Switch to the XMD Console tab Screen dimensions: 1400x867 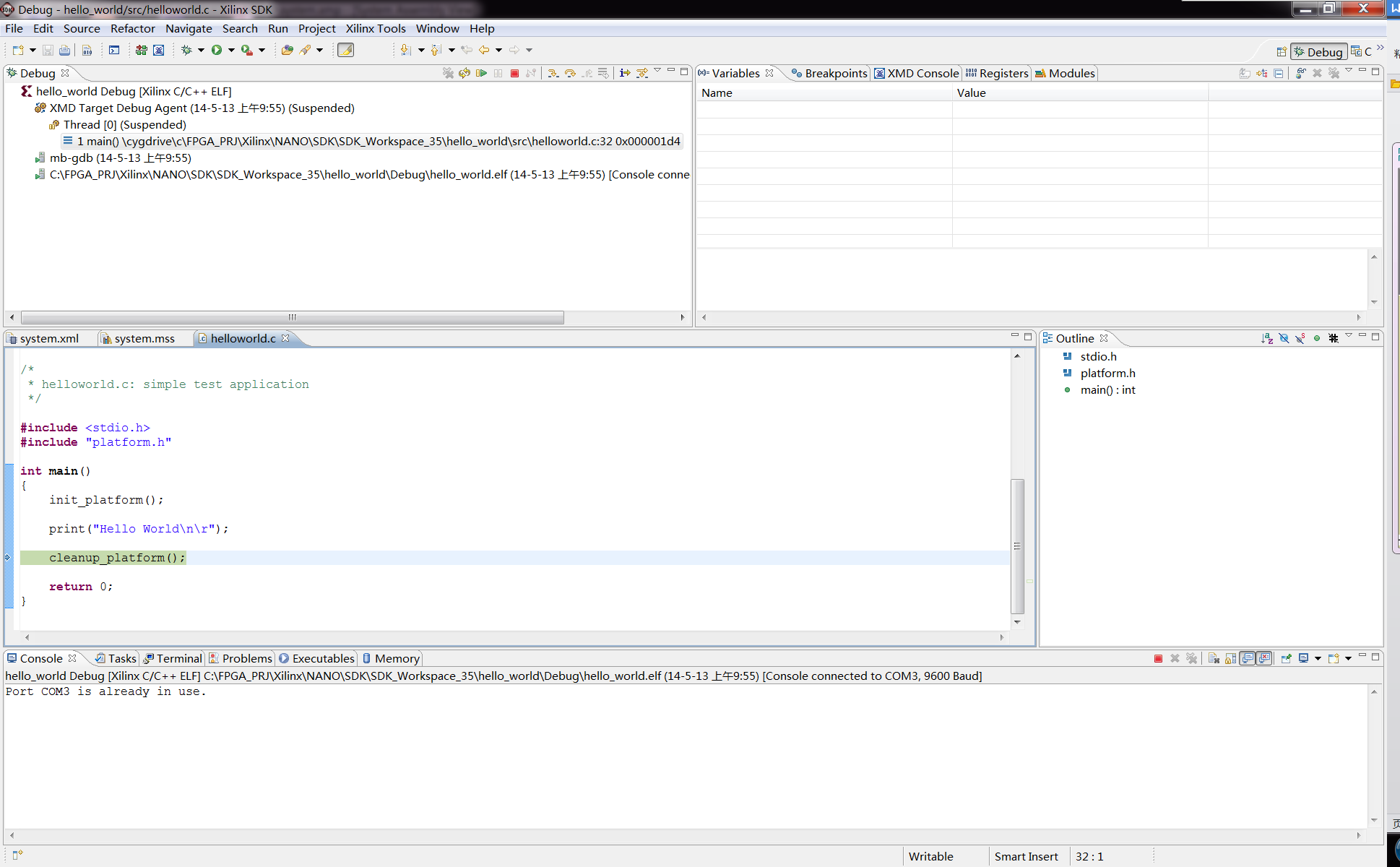point(916,73)
